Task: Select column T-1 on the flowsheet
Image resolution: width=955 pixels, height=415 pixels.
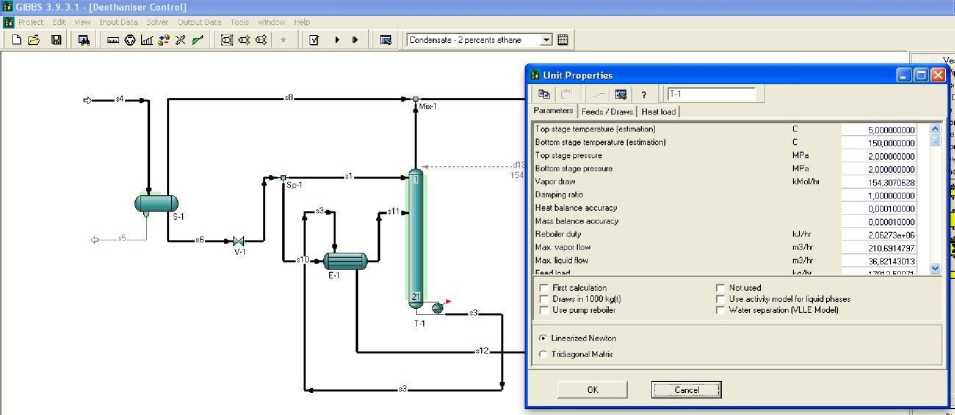Action: 415,239
